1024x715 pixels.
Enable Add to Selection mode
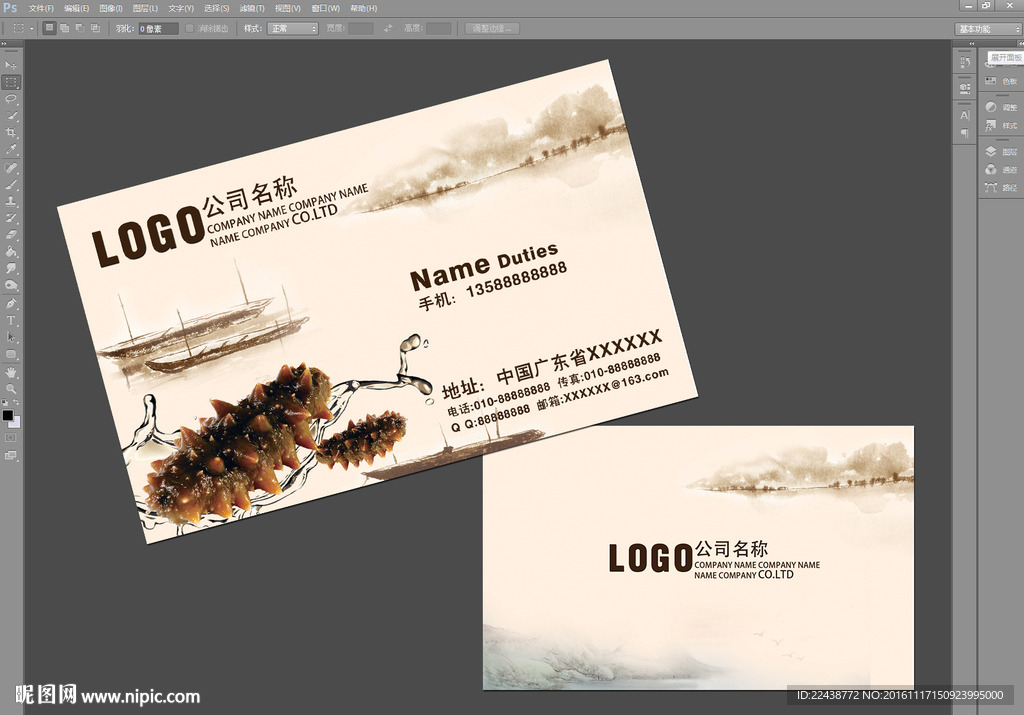tap(65, 28)
